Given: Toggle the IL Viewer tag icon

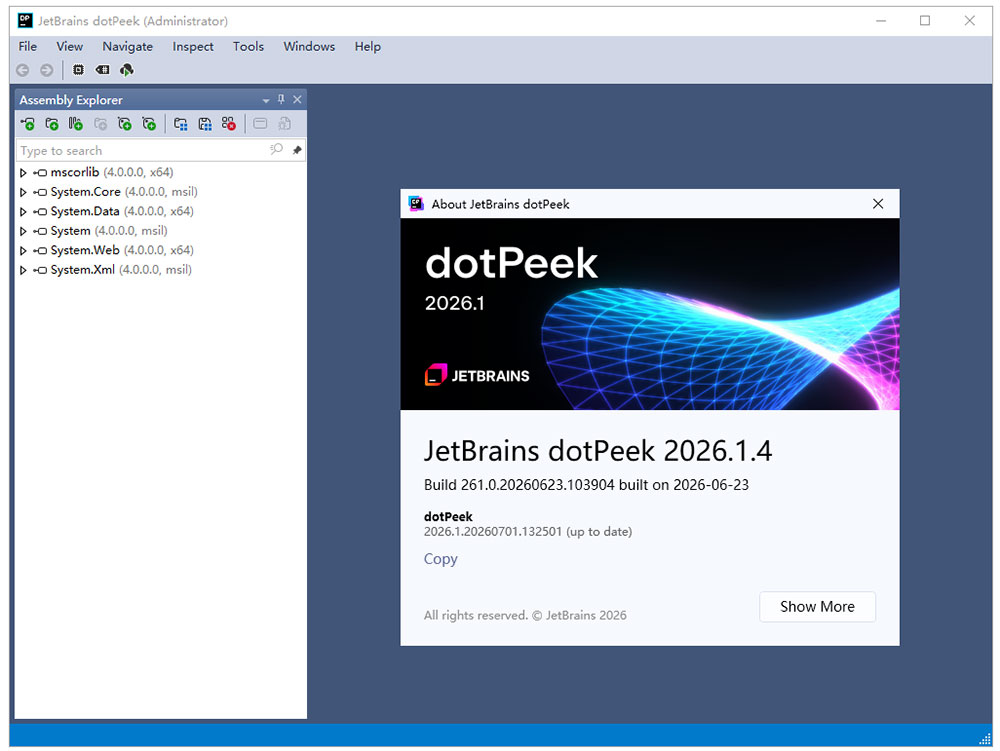Looking at the screenshot, I should click(102, 69).
